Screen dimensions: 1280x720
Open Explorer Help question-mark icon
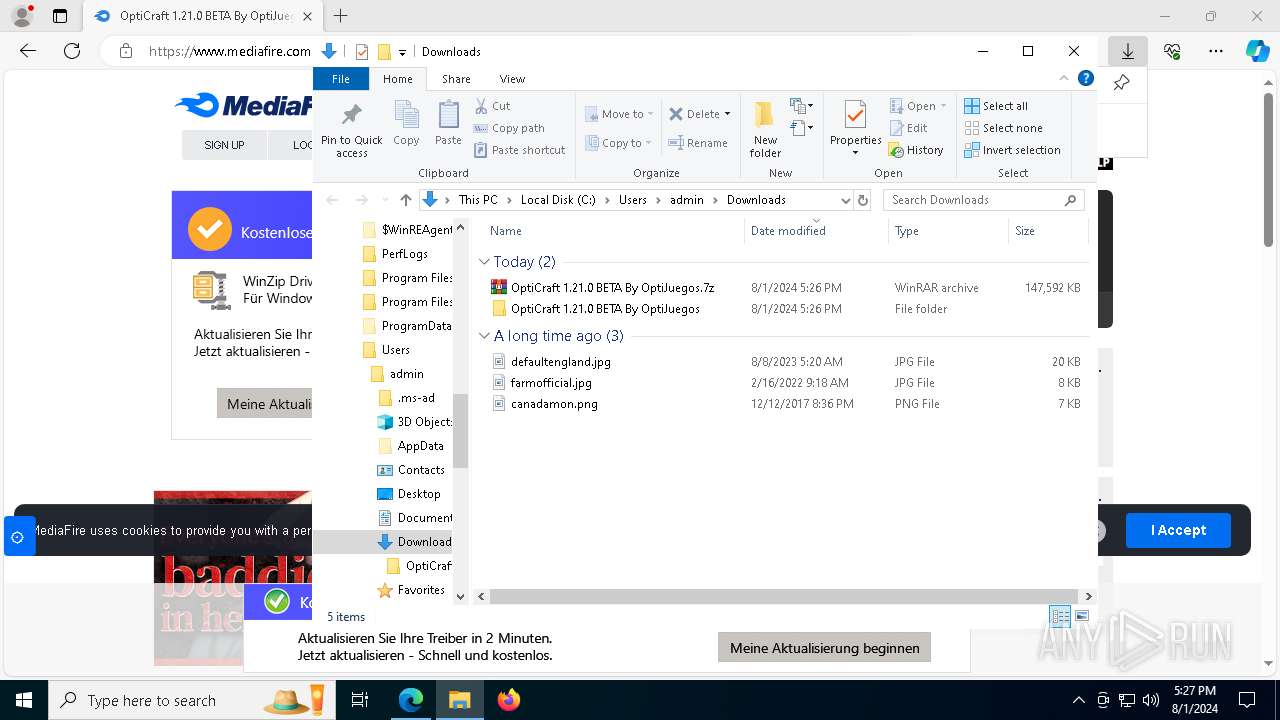(1086, 78)
